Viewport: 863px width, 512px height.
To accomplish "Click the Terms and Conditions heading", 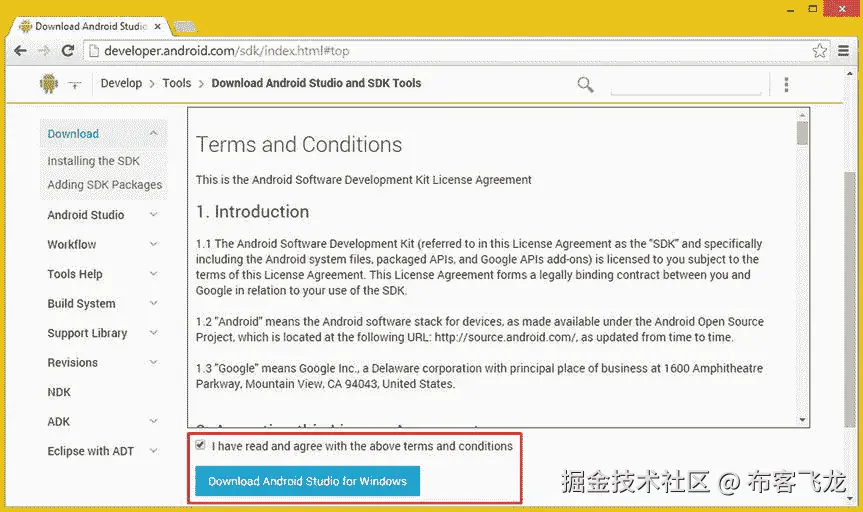I will pos(299,145).
